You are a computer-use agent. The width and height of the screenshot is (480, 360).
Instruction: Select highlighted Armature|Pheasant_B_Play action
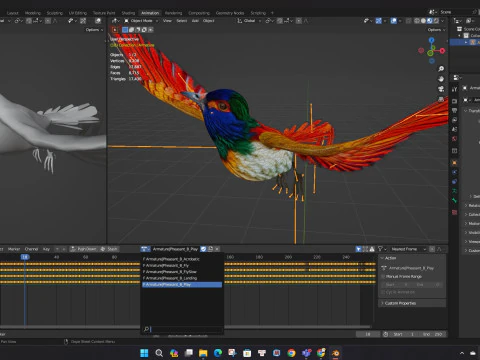click(x=182, y=285)
